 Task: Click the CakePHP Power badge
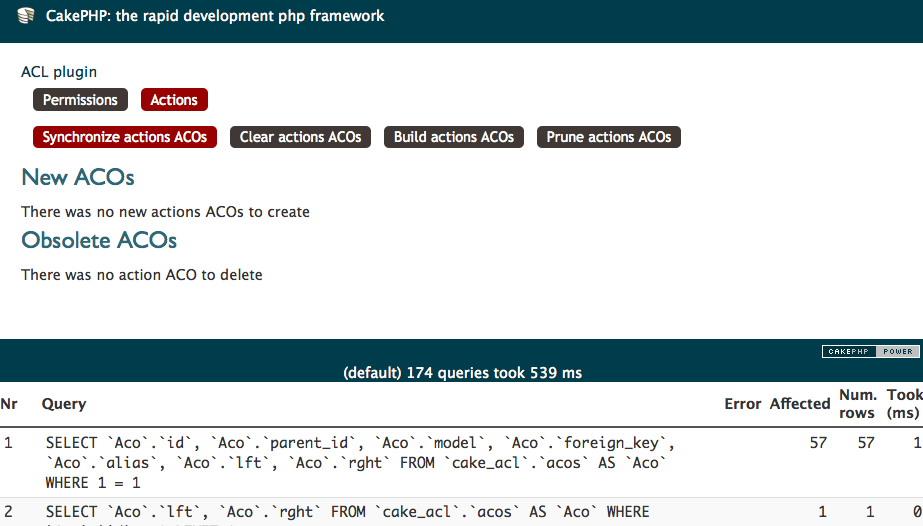pos(868,352)
